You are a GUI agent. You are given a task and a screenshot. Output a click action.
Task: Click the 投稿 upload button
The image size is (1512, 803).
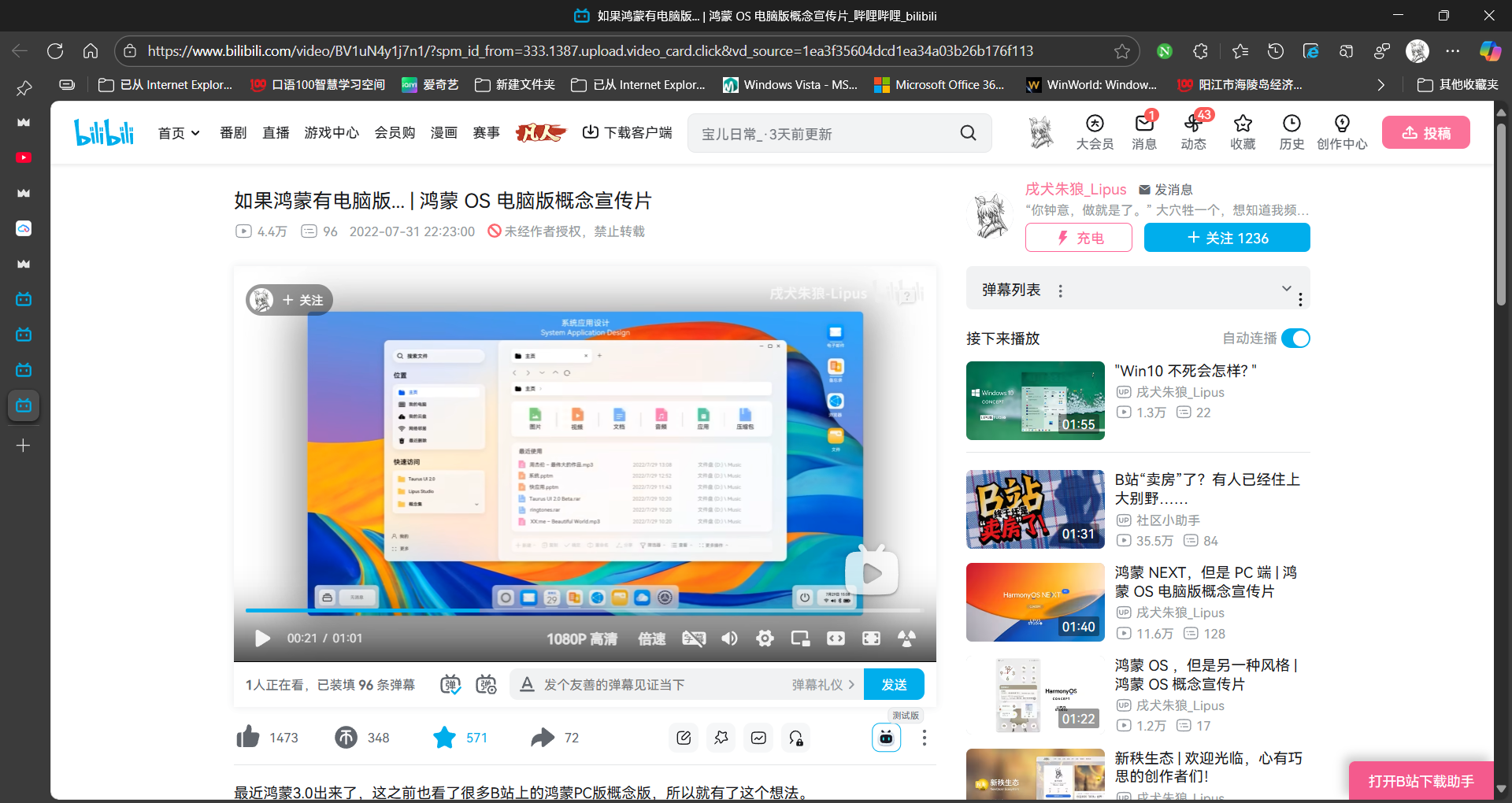tap(1426, 132)
